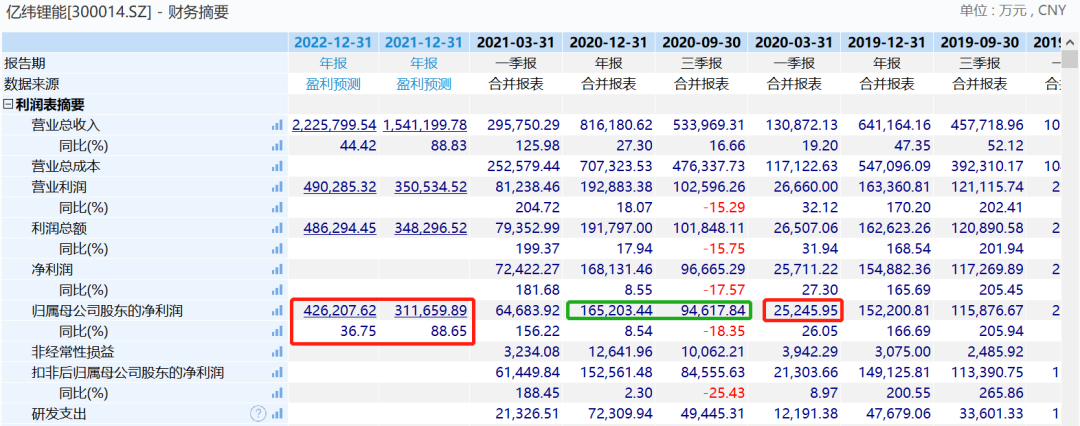Open chart icon for 同比 under 营业总收入

click(277, 146)
